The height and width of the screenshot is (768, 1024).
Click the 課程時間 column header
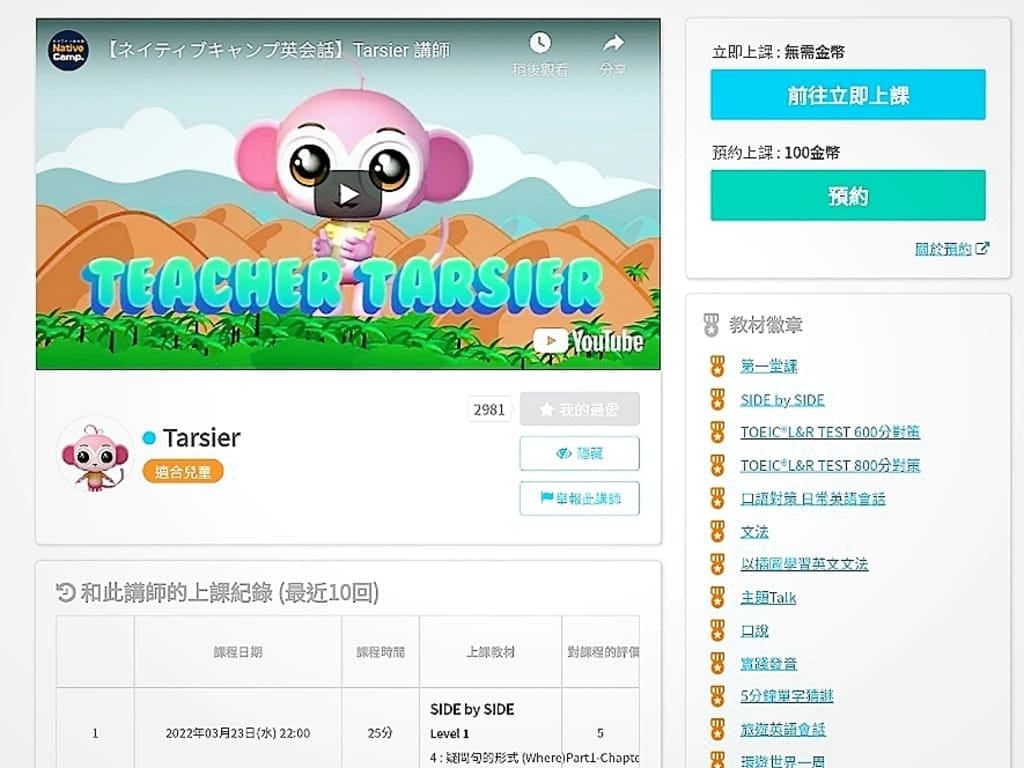click(380, 652)
